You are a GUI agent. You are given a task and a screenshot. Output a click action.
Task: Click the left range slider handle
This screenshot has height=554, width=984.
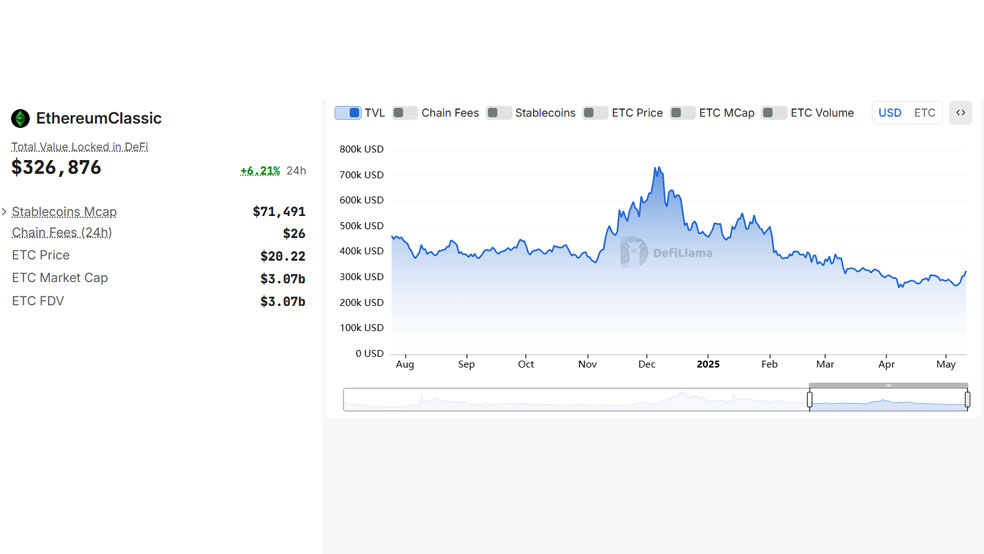pyautogui.click(x=810, y=400)
